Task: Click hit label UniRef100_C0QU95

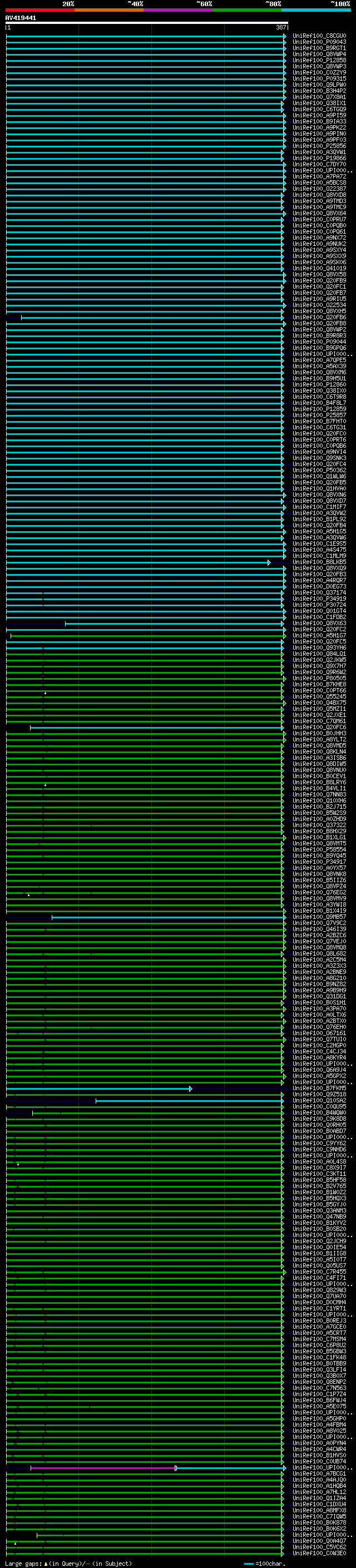Action: click(x=319, y=1106)
